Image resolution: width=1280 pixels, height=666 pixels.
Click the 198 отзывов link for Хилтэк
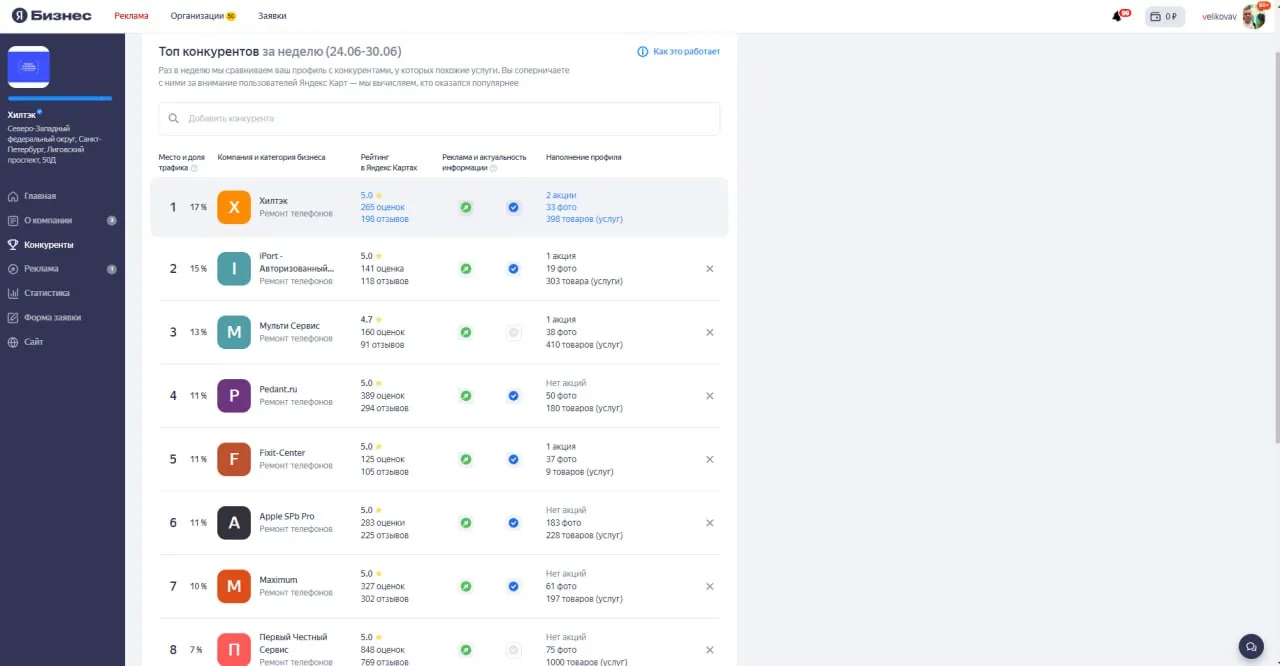tap(385, 219)
